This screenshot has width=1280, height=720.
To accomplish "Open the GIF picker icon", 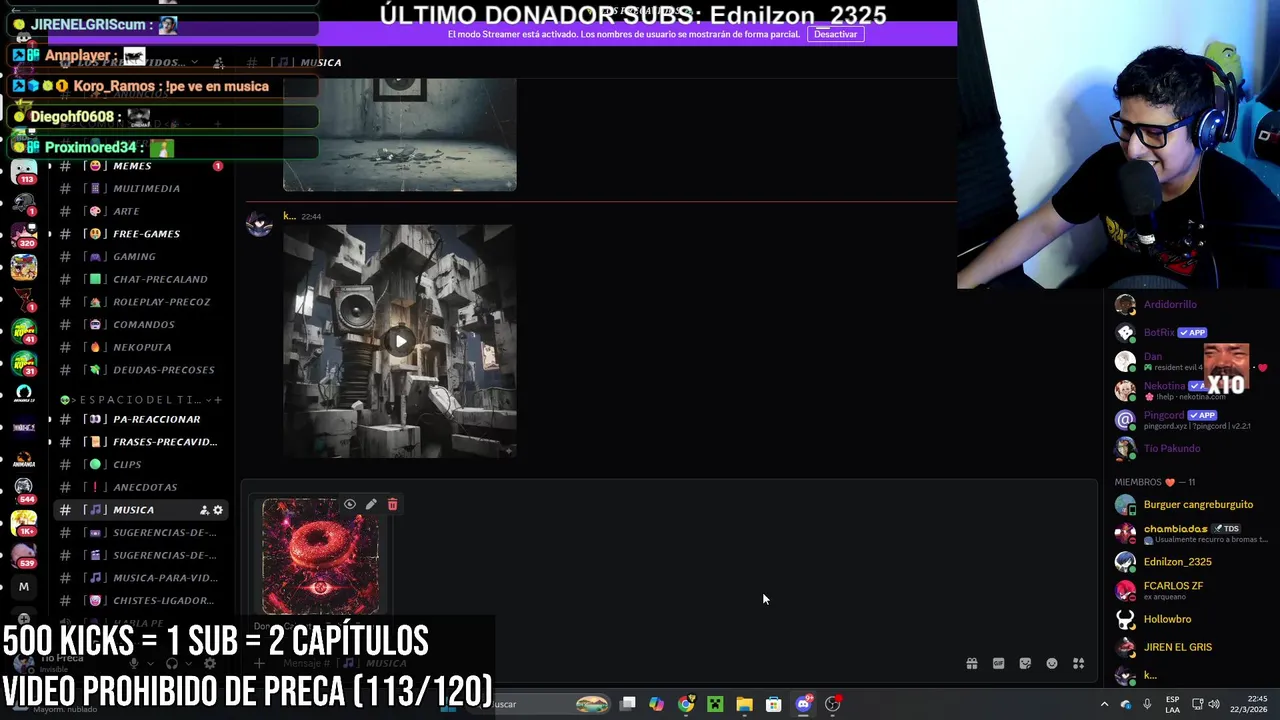I will click(x=998, y=663).
